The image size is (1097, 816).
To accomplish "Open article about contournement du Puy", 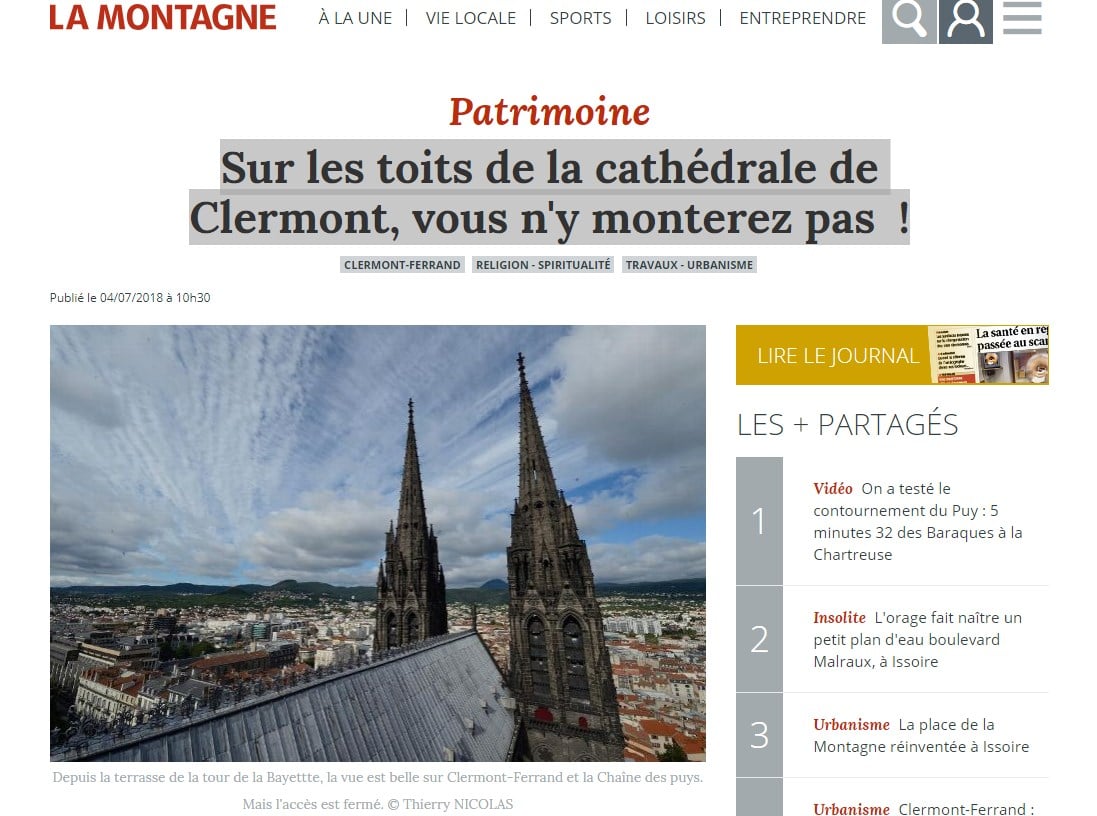I will 917,521.
